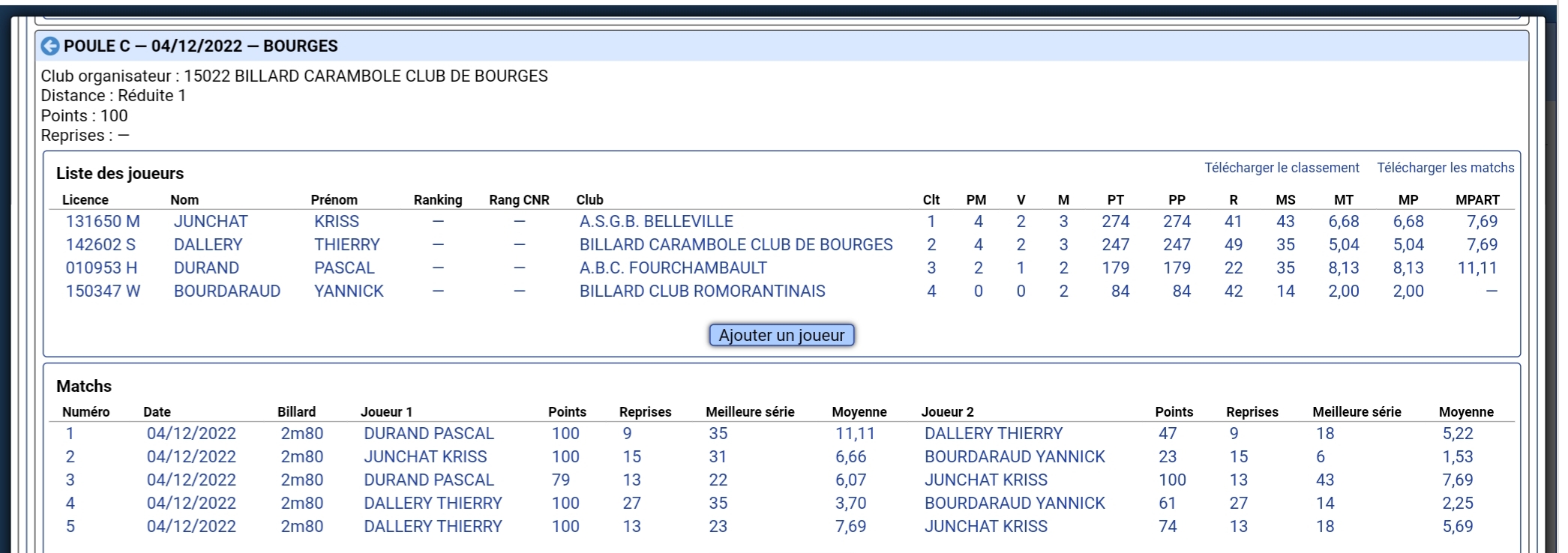Click the MS column header
1568x553 pixels.
coord(1285,200)
